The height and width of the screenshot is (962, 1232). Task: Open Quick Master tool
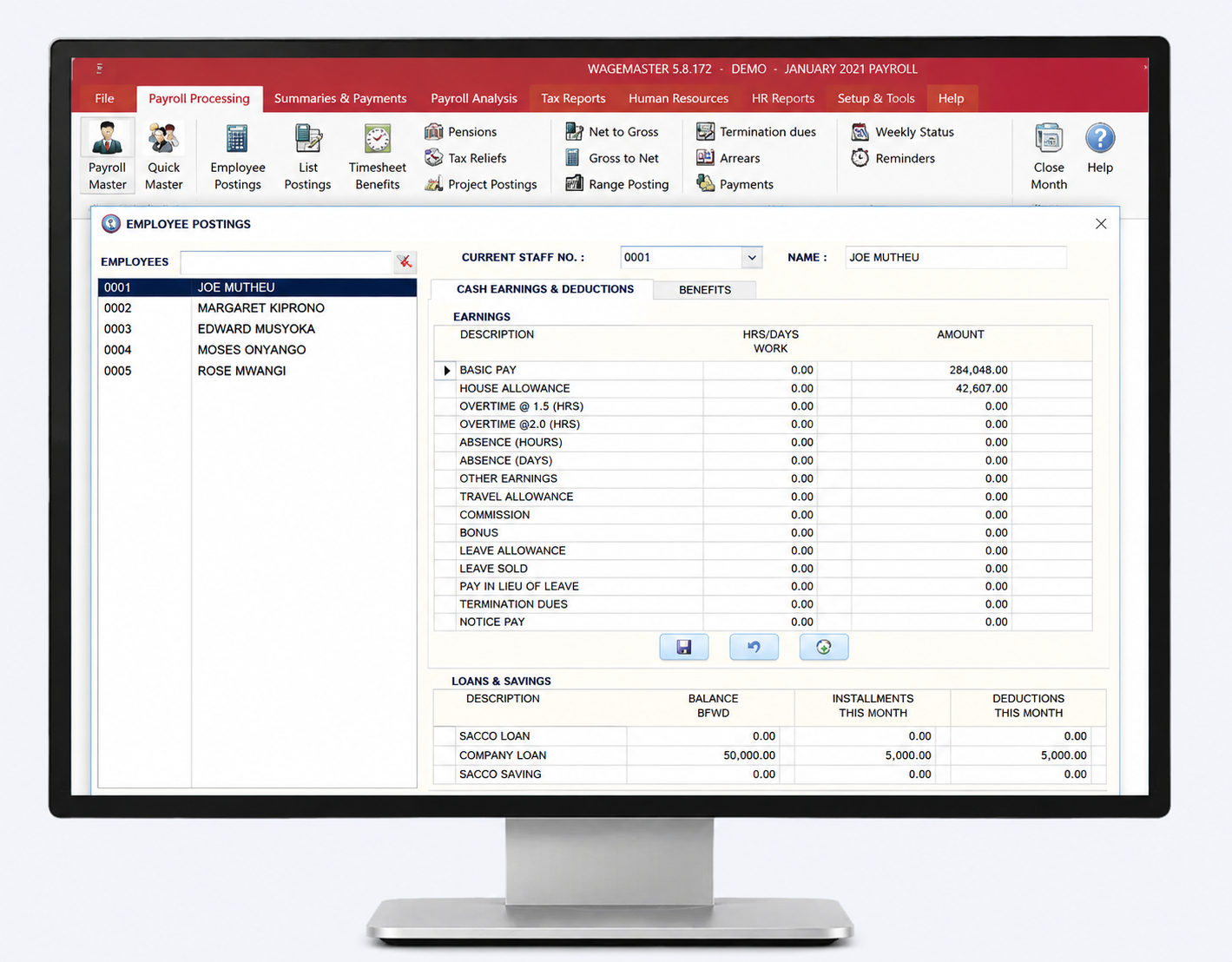[x=164, y=156]
